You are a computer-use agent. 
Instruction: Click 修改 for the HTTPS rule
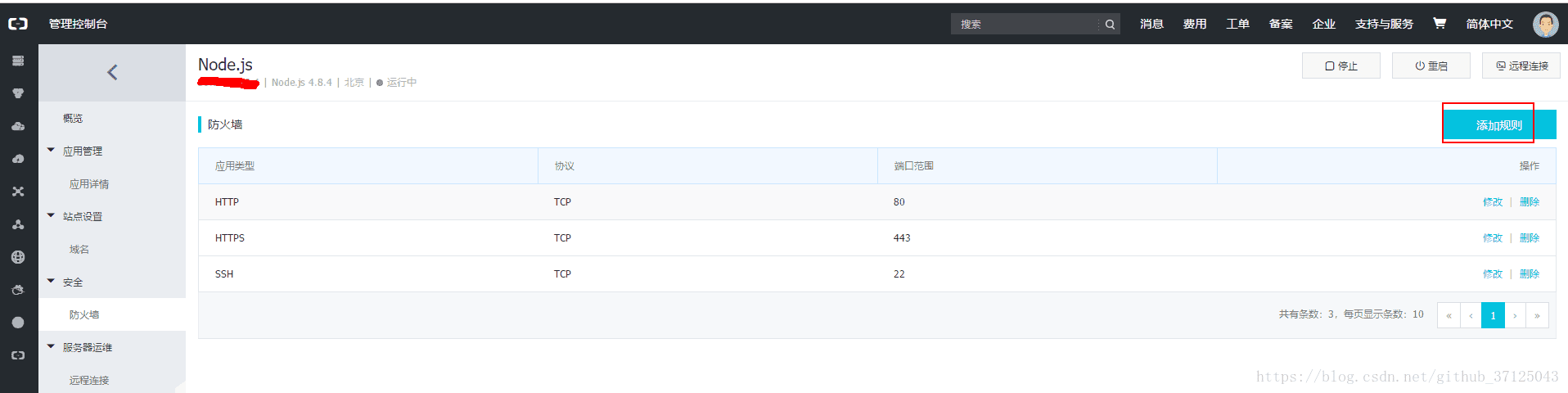(x=1493, y=238)
